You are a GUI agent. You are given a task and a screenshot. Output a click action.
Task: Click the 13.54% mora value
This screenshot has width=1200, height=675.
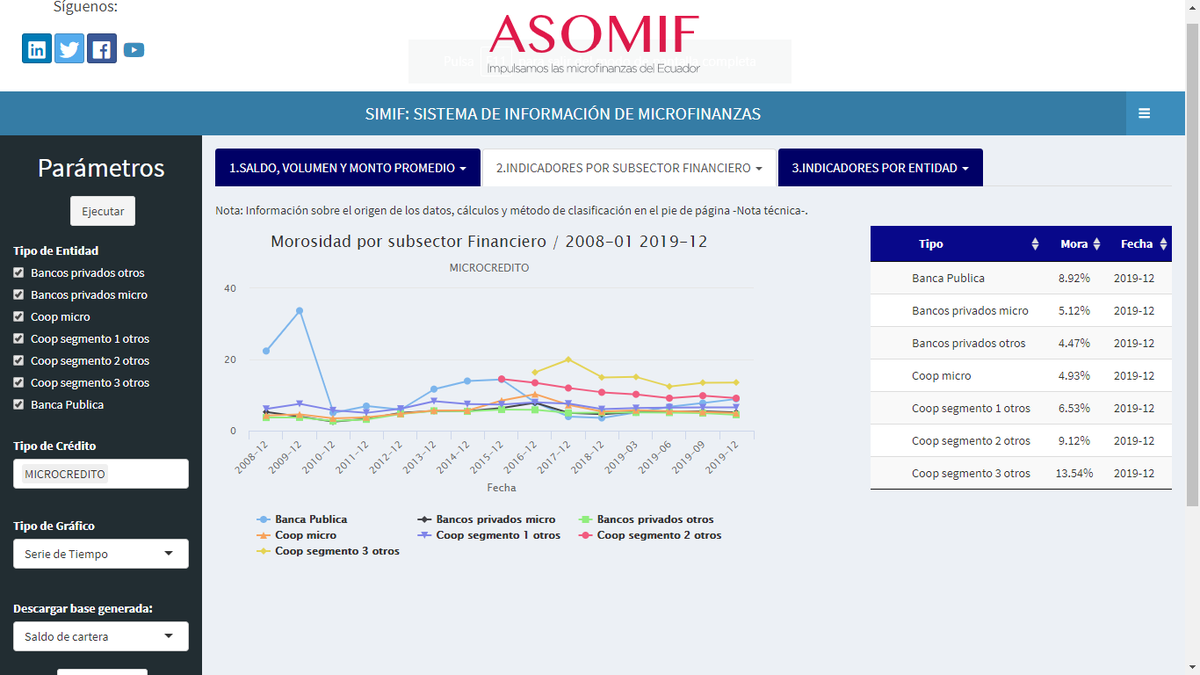click(x=1074, y=473)
